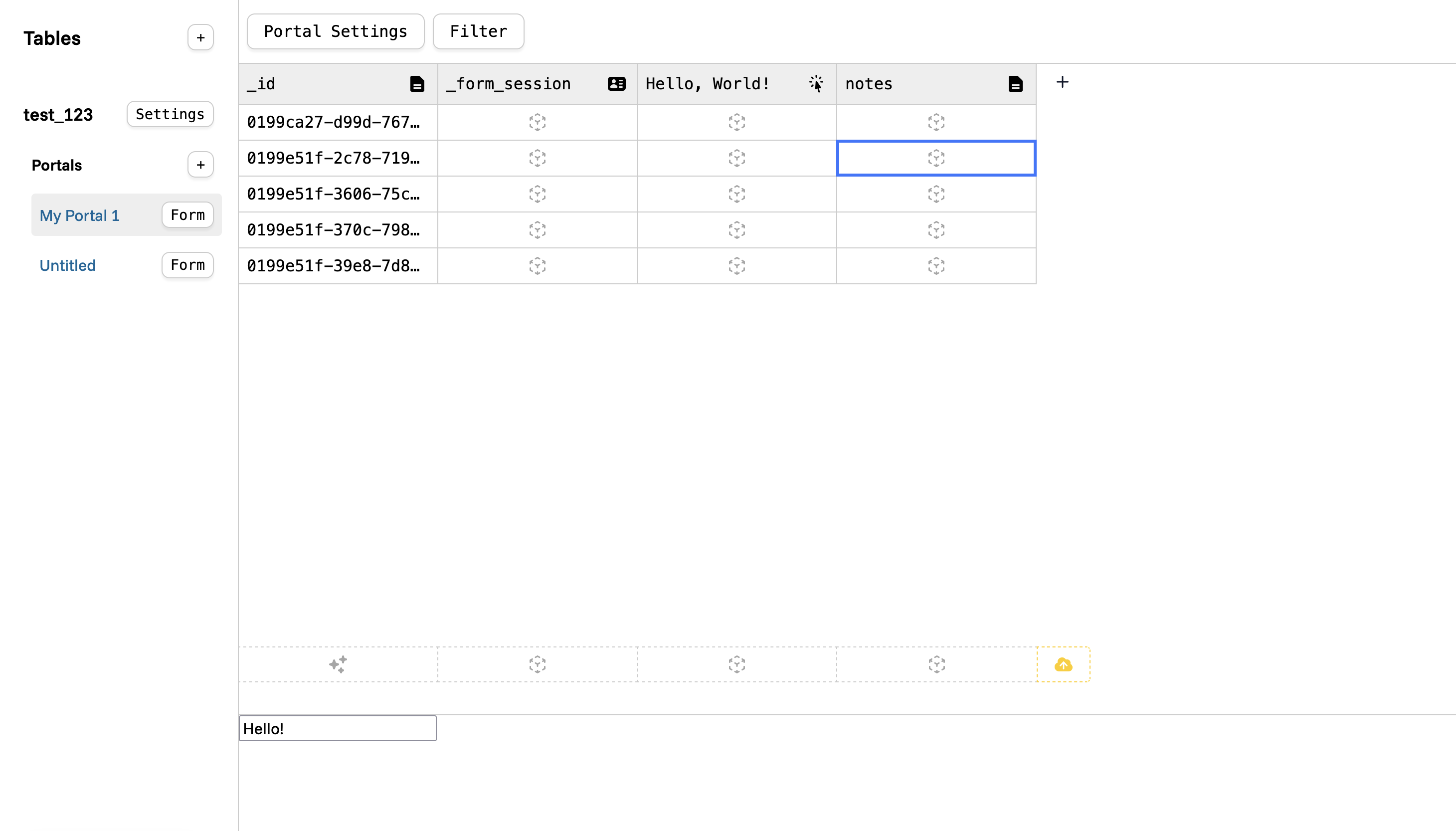This screenshot has width=1456, height=831.
Task: Click the sparkles AI icon in the new row
Action: 338,664
